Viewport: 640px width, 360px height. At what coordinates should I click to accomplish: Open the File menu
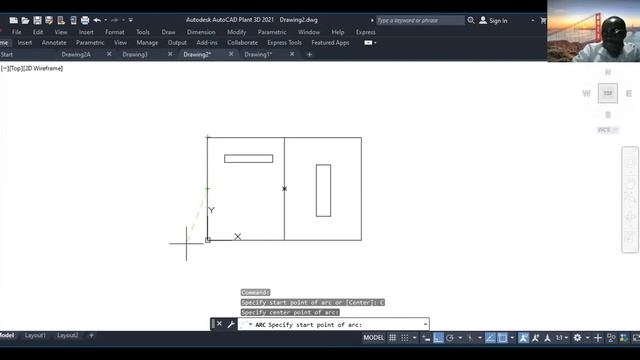[x=16, y=32]
